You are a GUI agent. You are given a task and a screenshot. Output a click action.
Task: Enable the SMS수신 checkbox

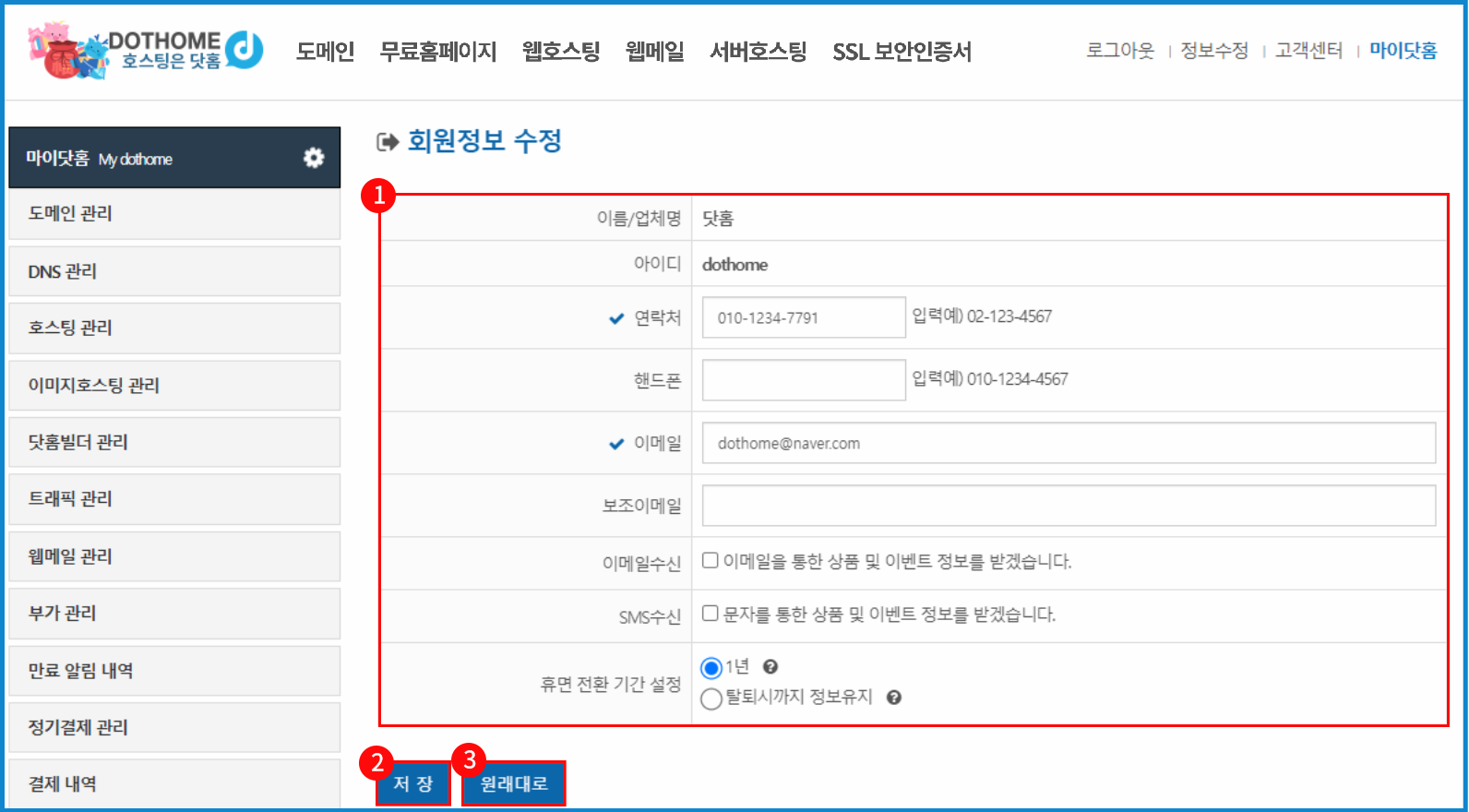click(711, 614)
